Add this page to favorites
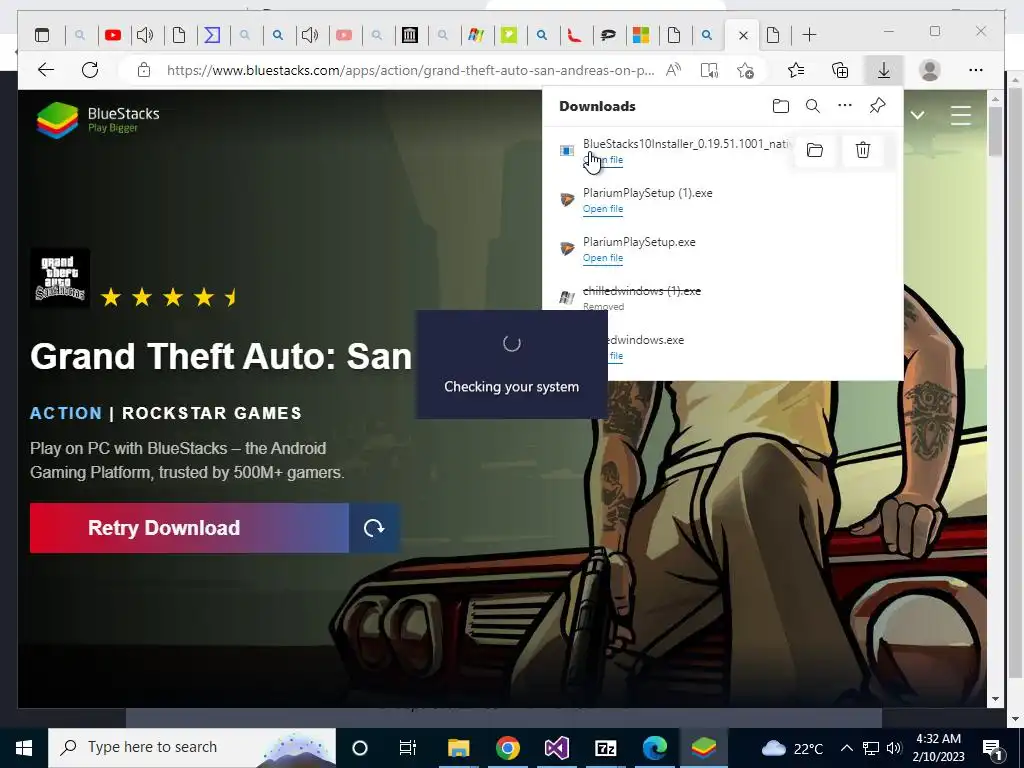Screen dimensions: 1024x768 745,70
